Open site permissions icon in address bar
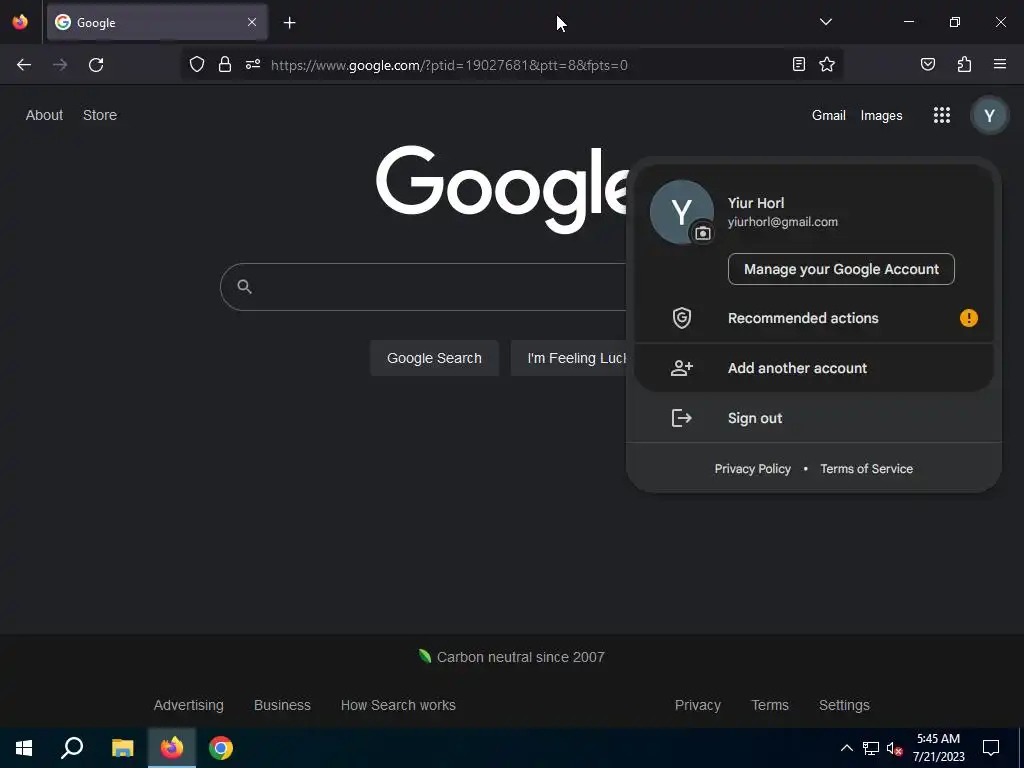Image resolution: width=1024 pixels, height=768 pixels. [253, 65]
